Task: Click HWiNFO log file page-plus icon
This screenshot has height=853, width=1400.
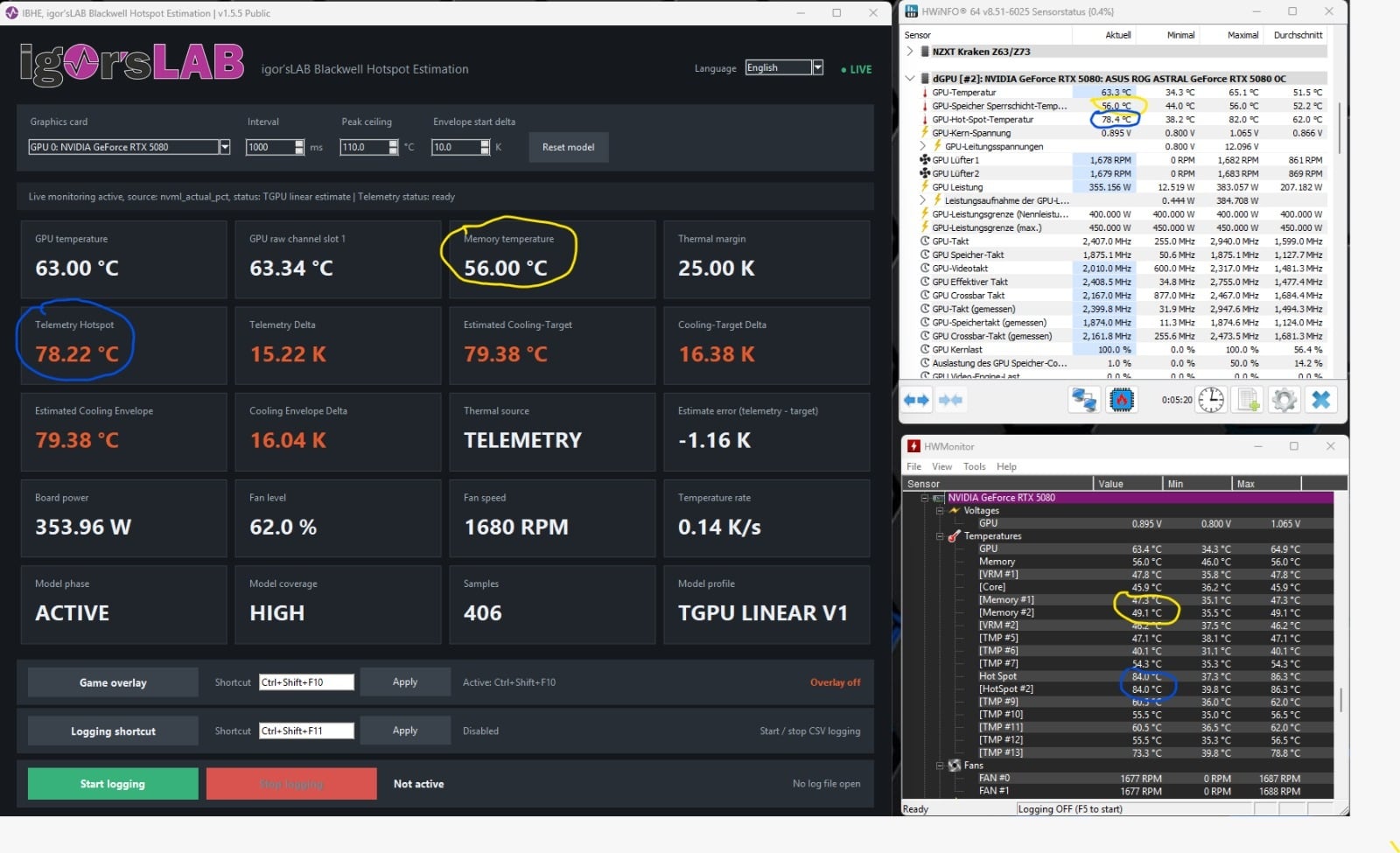Action: (1247, 400)
